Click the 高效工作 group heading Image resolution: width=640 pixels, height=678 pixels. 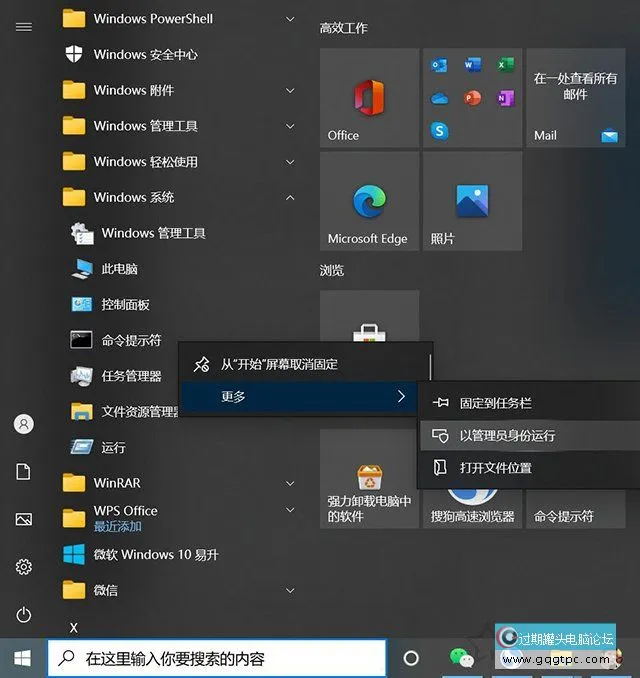pos(343,29)
